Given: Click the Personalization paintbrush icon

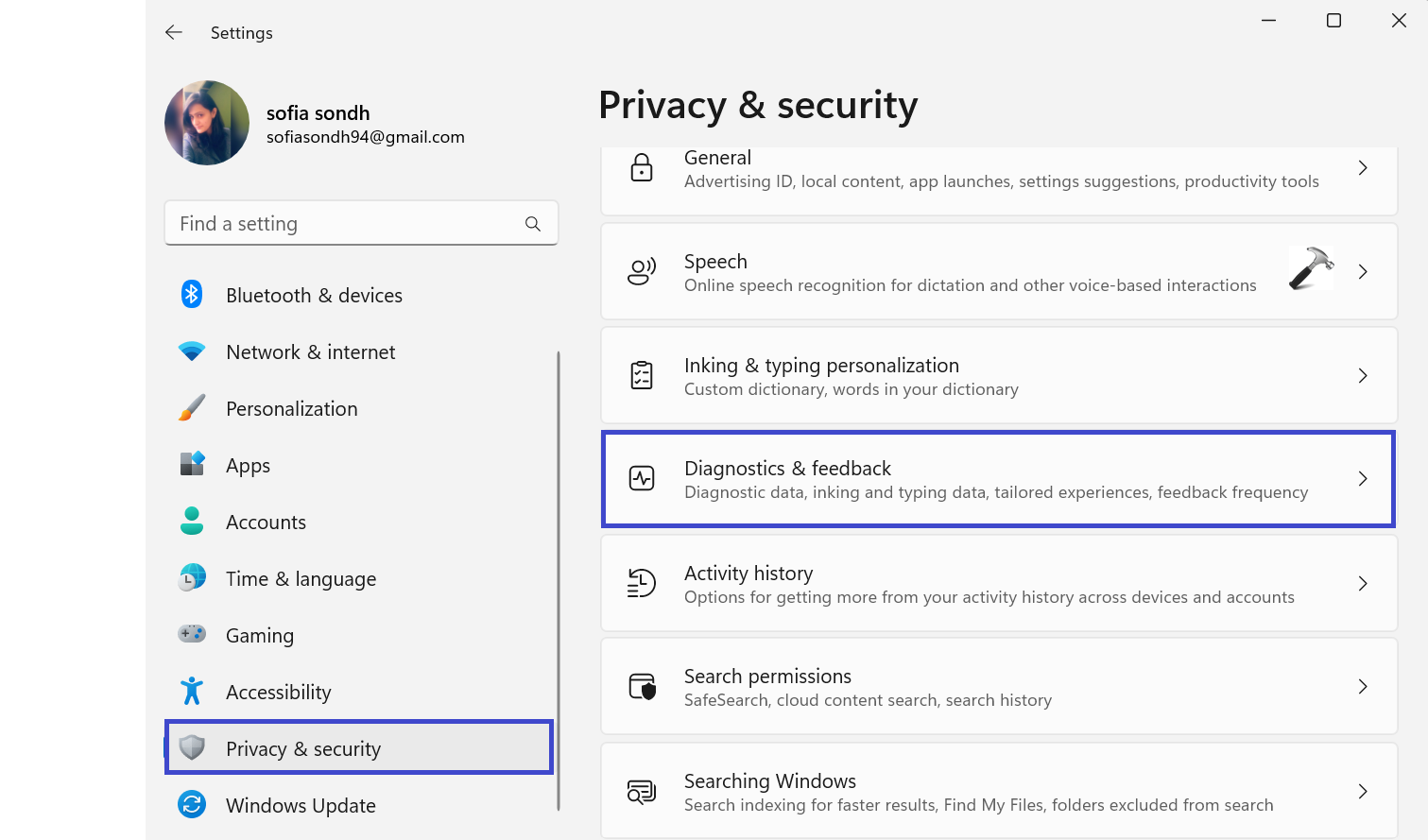Looking at the screenshot, I should [192, 408].
